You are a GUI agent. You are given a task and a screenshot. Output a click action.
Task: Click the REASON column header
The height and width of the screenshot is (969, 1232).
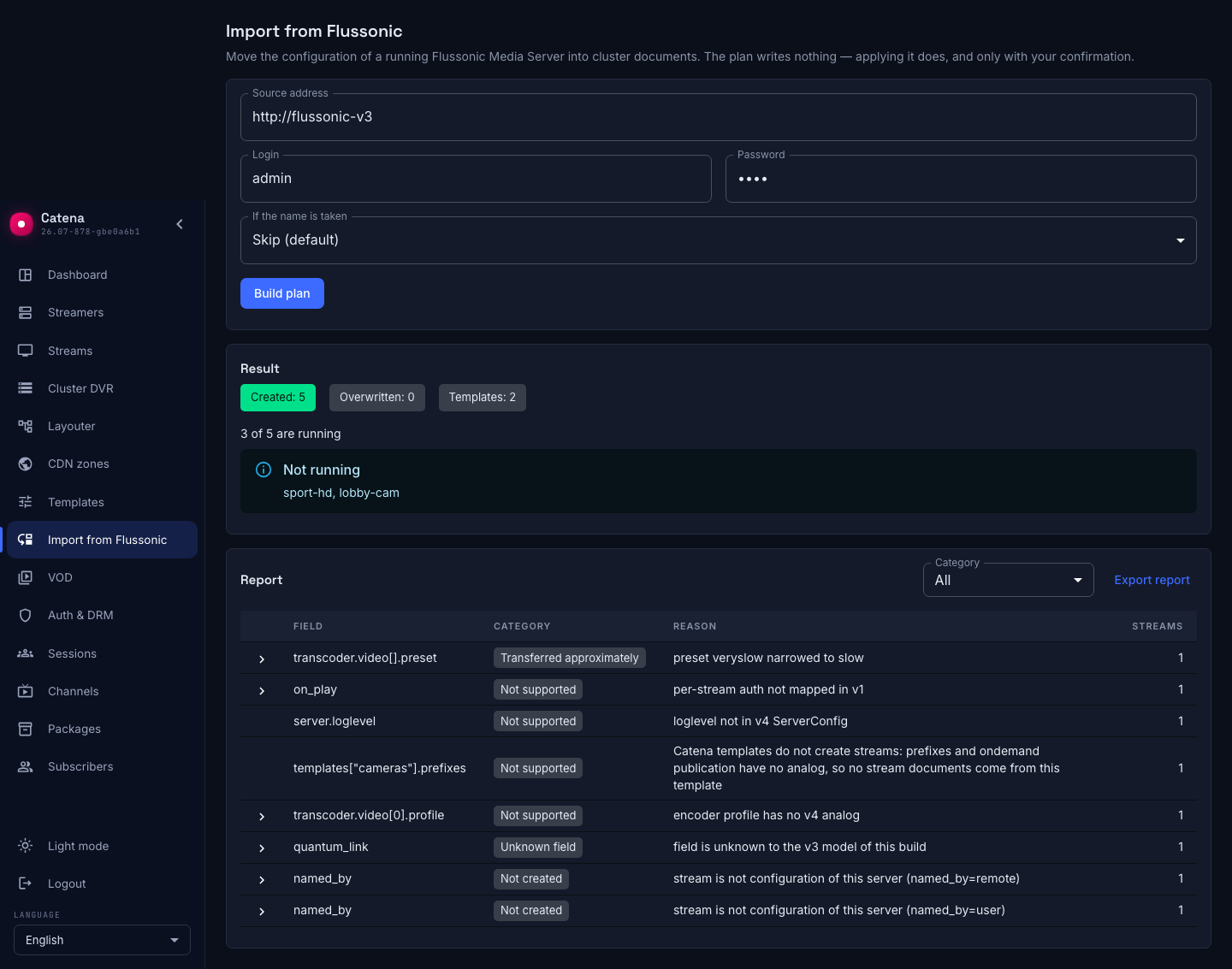[695, 626]
